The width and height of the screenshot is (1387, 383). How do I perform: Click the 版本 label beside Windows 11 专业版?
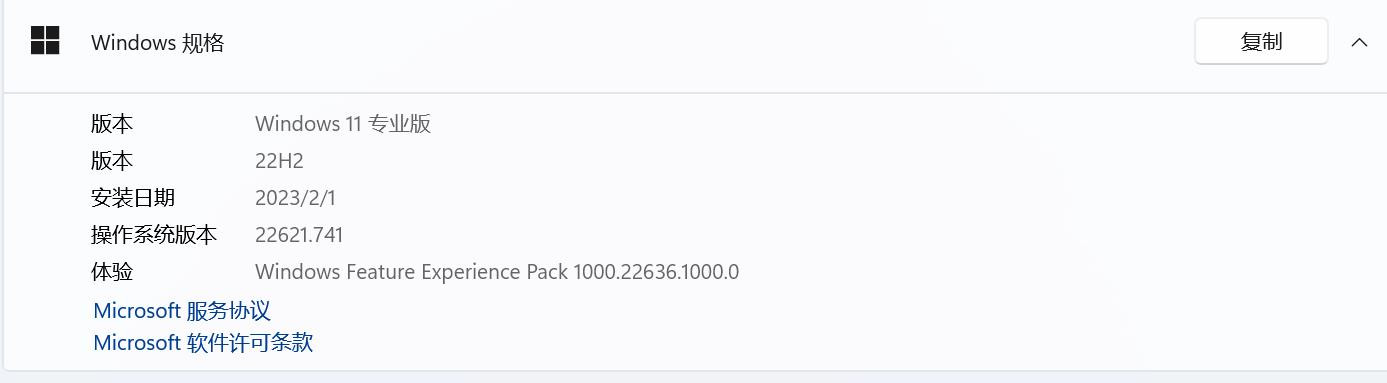(x=112, y=124)
